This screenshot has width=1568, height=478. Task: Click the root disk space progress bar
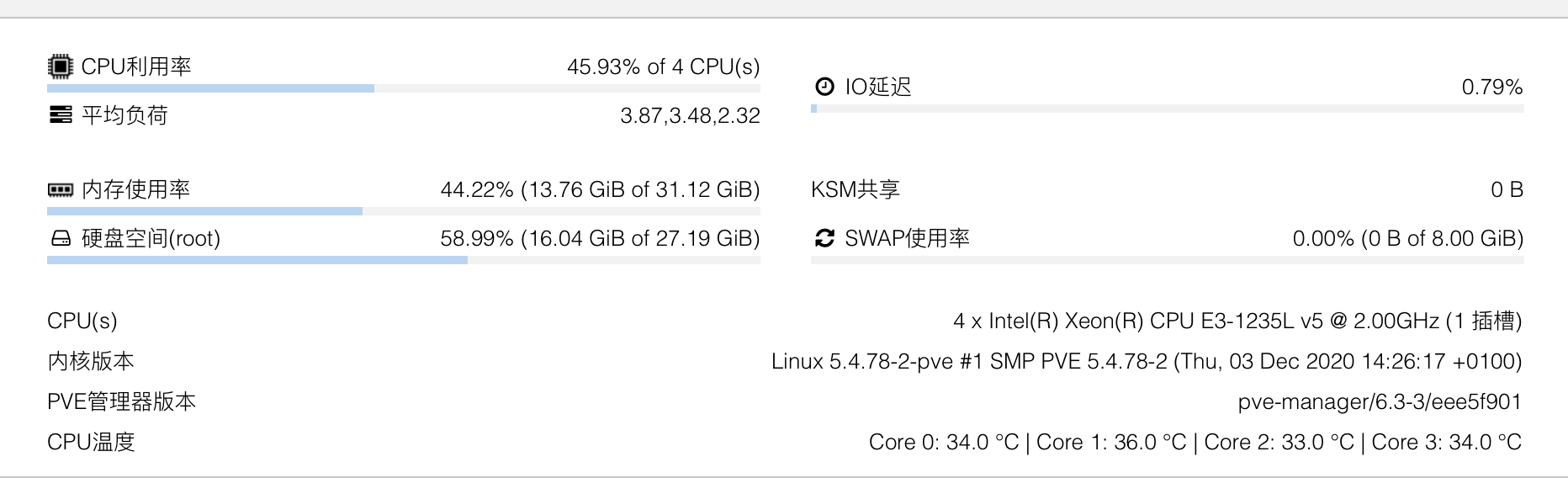pos(404,260)
